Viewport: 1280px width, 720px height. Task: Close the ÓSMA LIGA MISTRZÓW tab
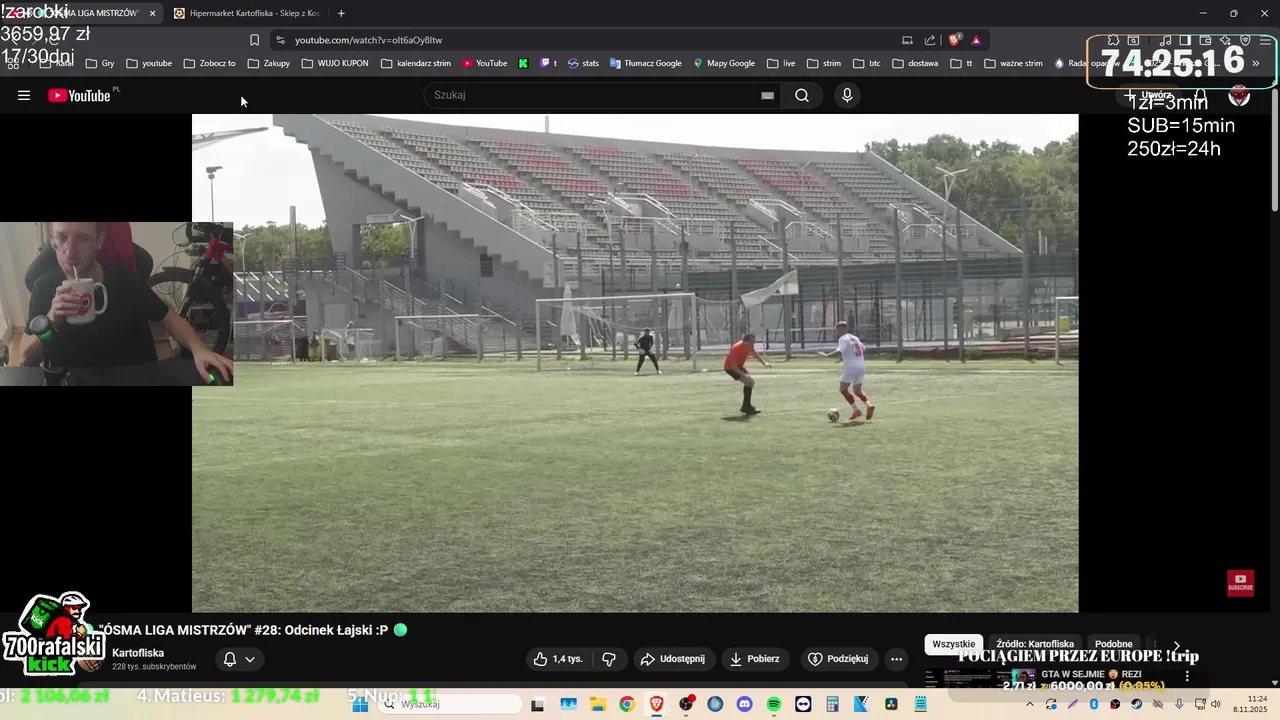click(x=152, y=13)
